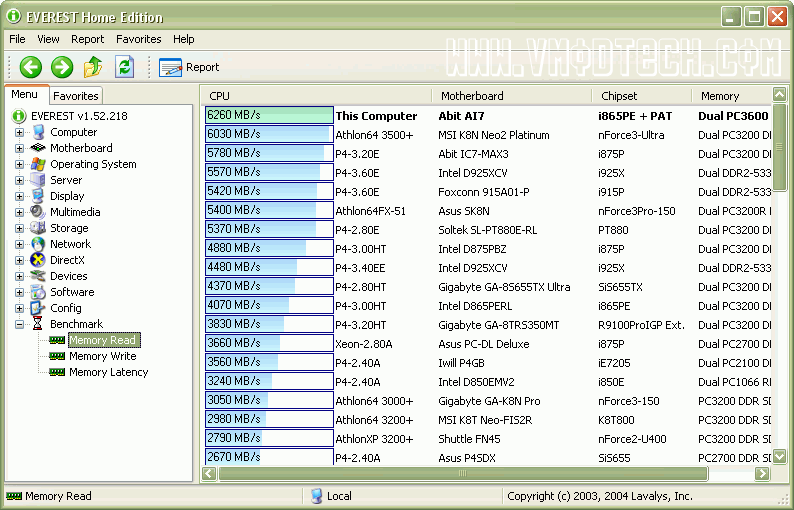The height and width of the screenshot is (510, 794).
Task: Select the Memory Write label
Action: tap(103, 356)
